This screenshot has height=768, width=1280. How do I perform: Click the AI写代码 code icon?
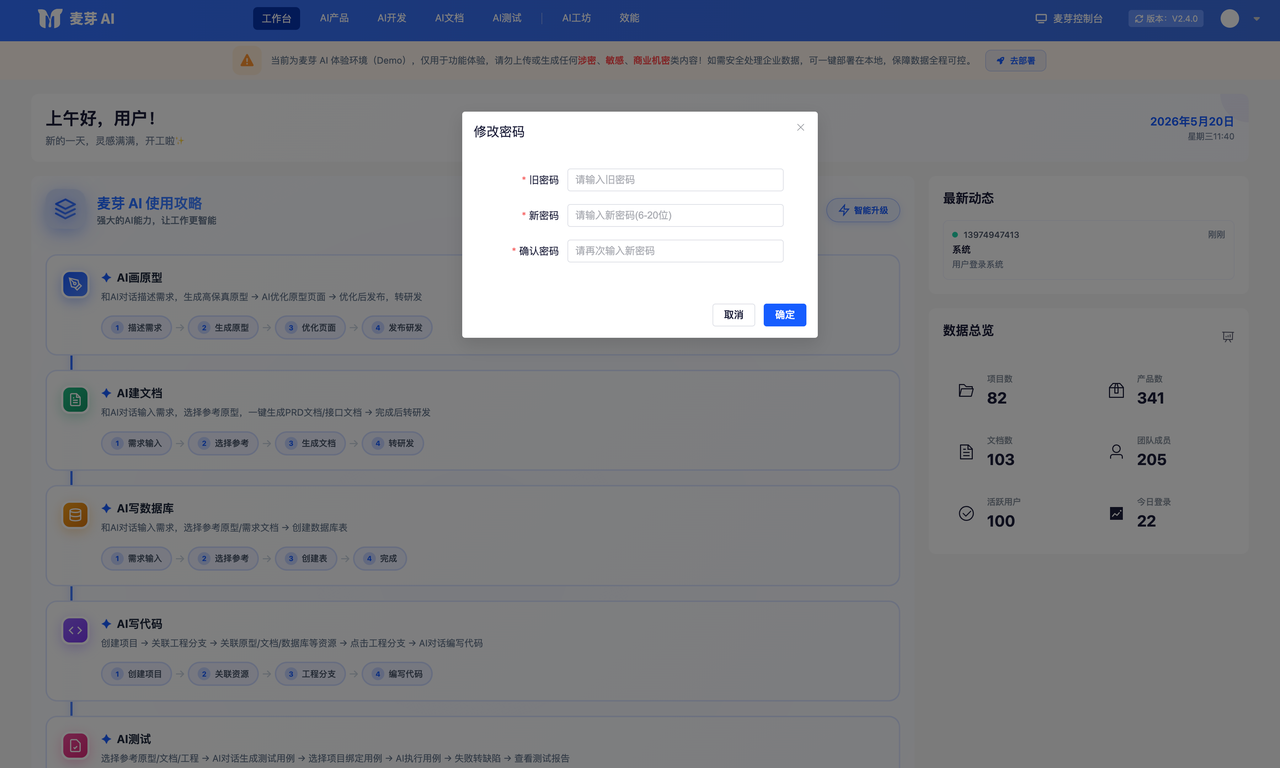75,631
